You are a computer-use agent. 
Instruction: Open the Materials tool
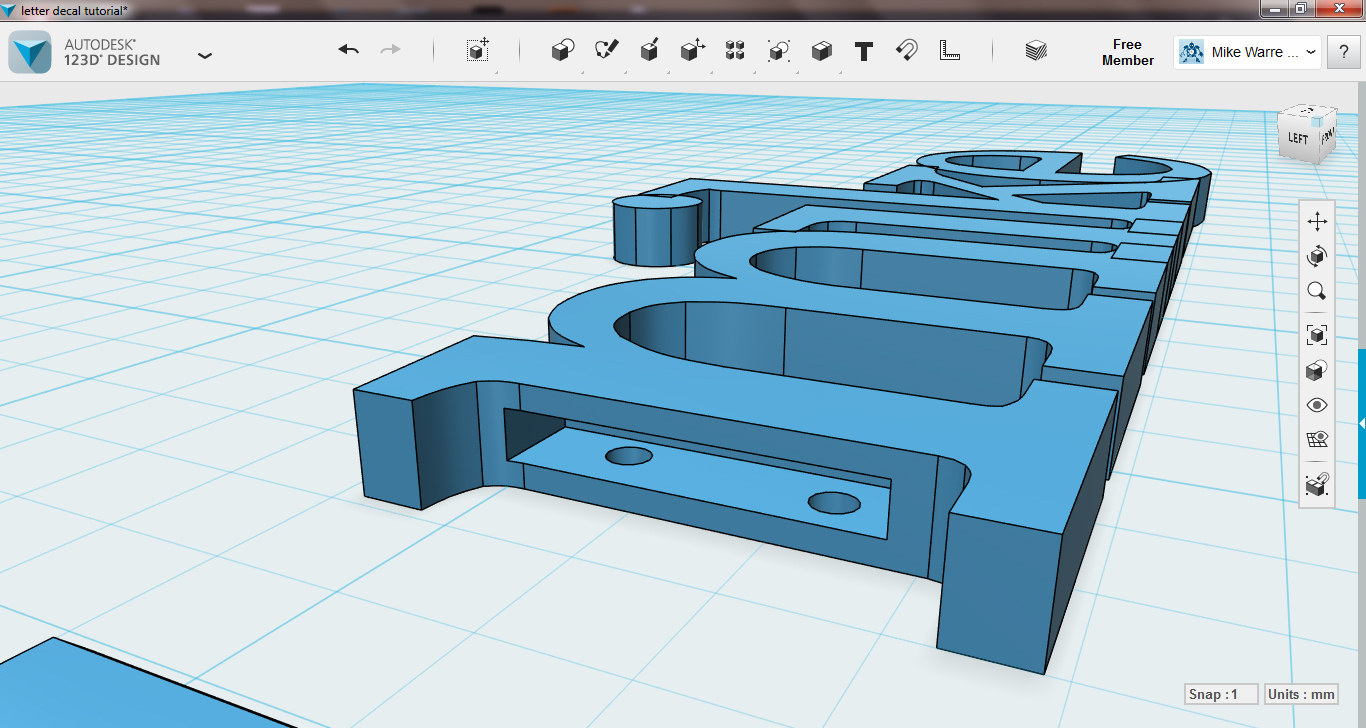coord(1036,51)
